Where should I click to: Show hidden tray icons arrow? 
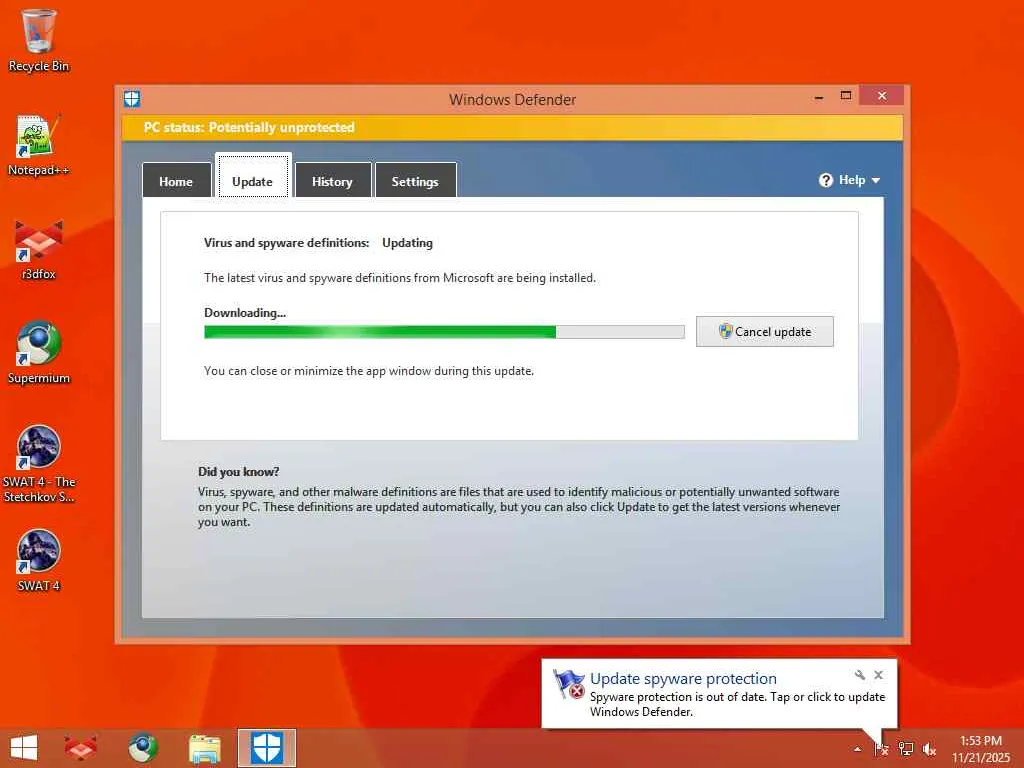tap(857, 749)
